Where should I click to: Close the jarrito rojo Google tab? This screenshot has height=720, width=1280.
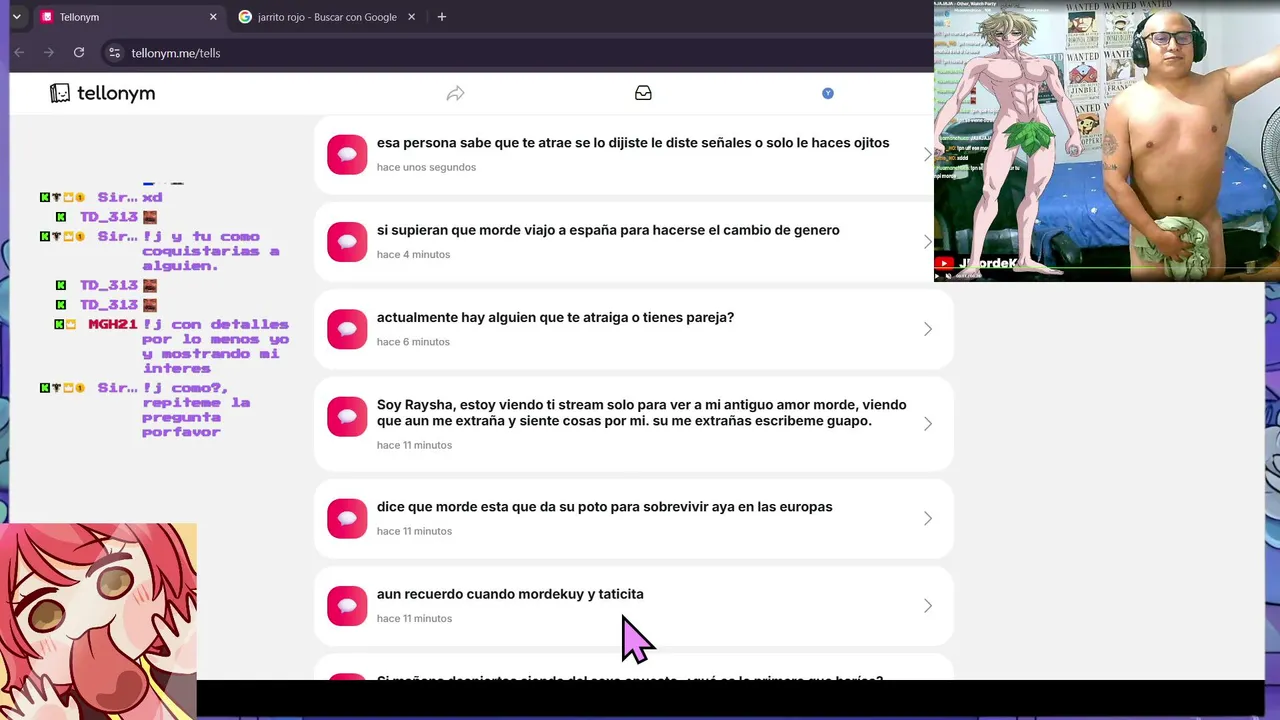coord(412,17)
